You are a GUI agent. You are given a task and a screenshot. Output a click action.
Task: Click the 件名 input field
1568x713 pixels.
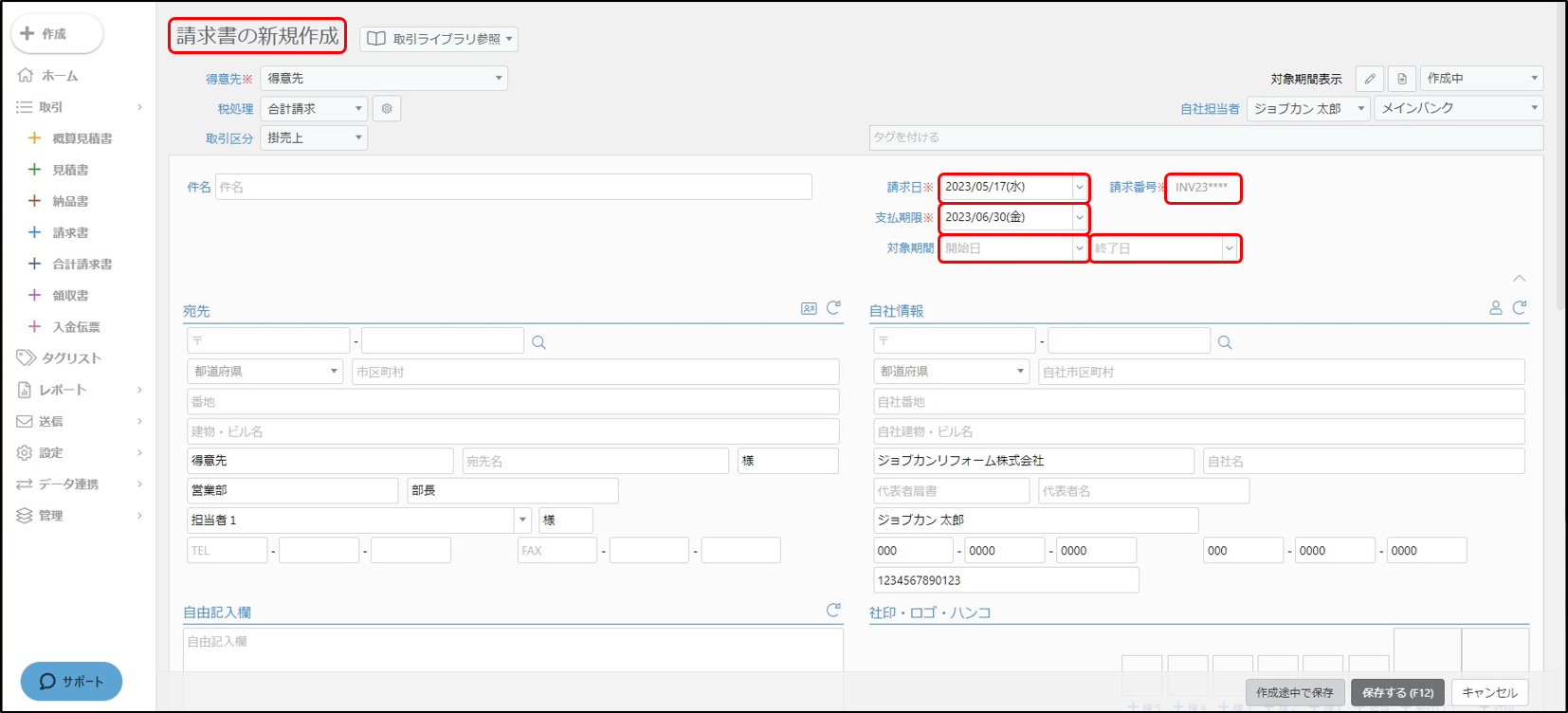[x=513, y=188]
